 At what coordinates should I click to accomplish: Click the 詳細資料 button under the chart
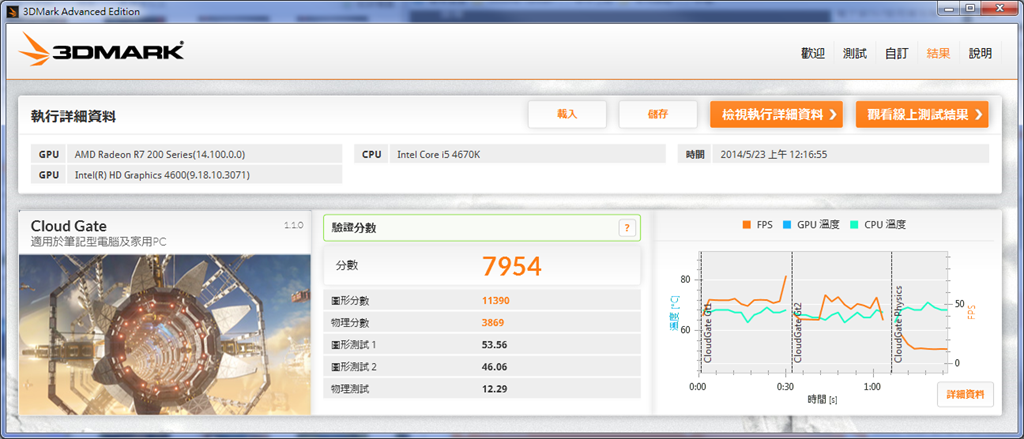click(x=965, y=395)
